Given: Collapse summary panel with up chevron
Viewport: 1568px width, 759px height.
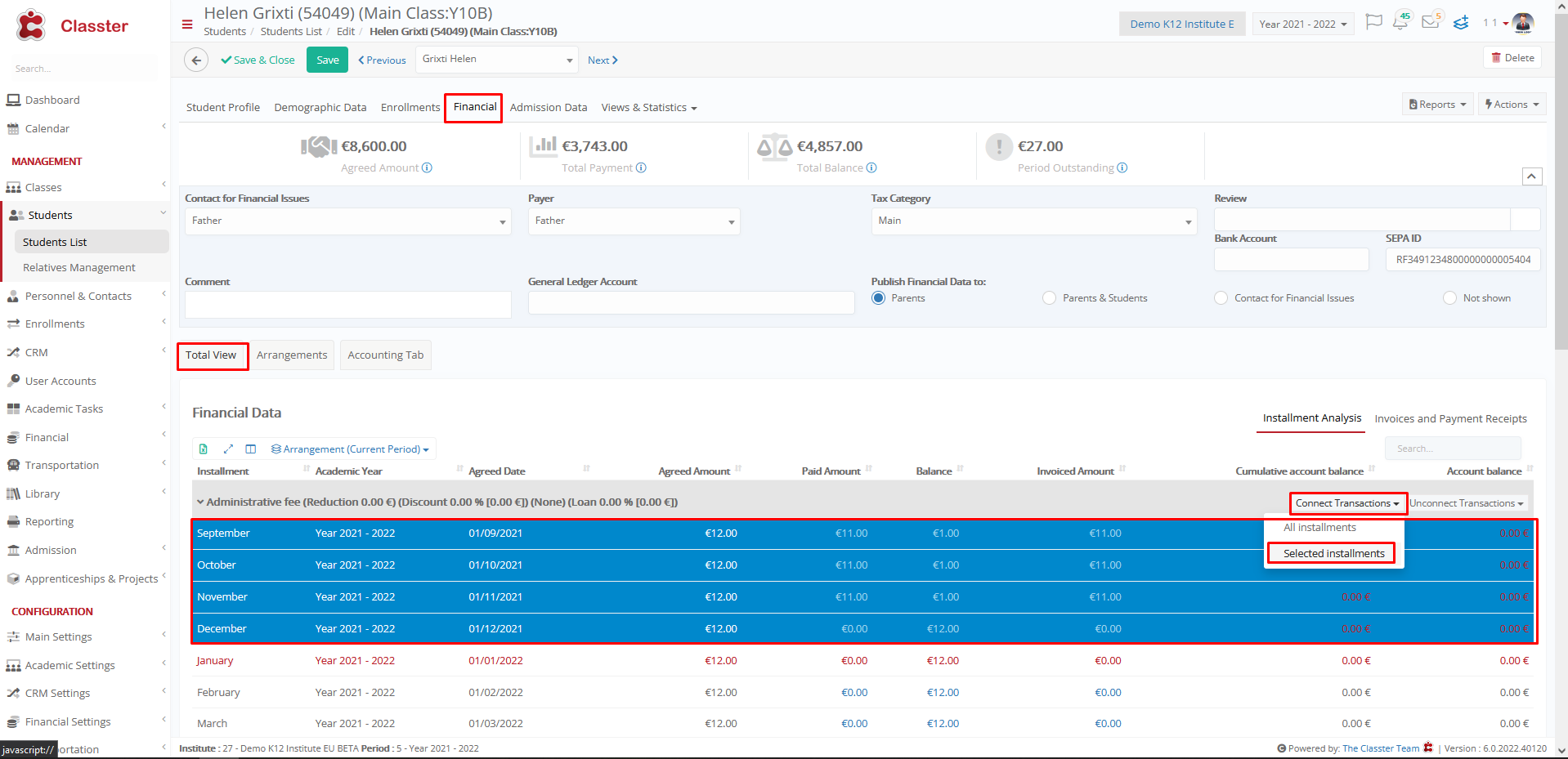Looking at the screenshot, I should tap(1532, 176).
